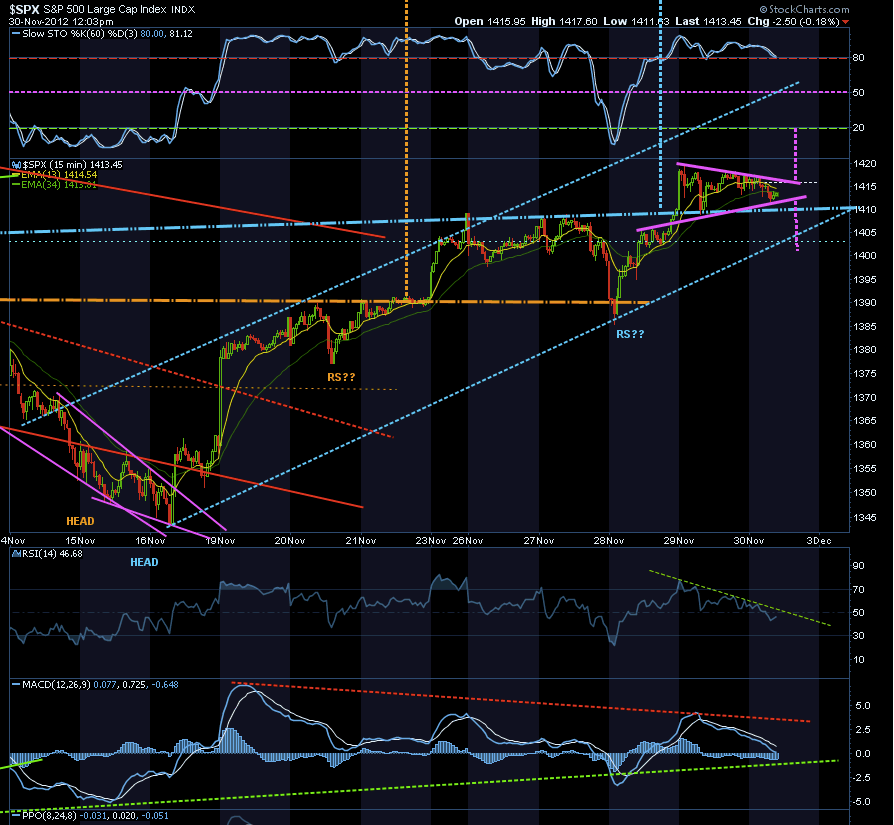Click the orange RS?? annotation label
This screenshot has height=825, width=894.
[341, 377]
